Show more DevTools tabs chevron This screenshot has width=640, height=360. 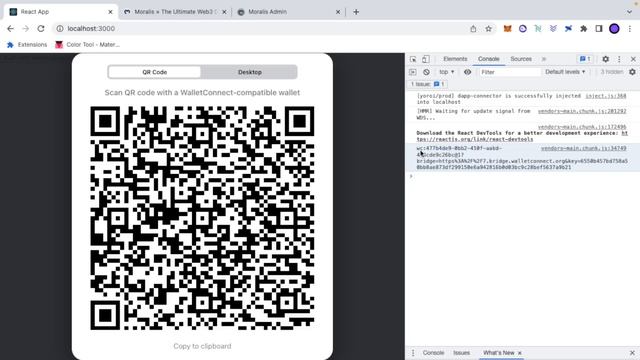point(544,59)
